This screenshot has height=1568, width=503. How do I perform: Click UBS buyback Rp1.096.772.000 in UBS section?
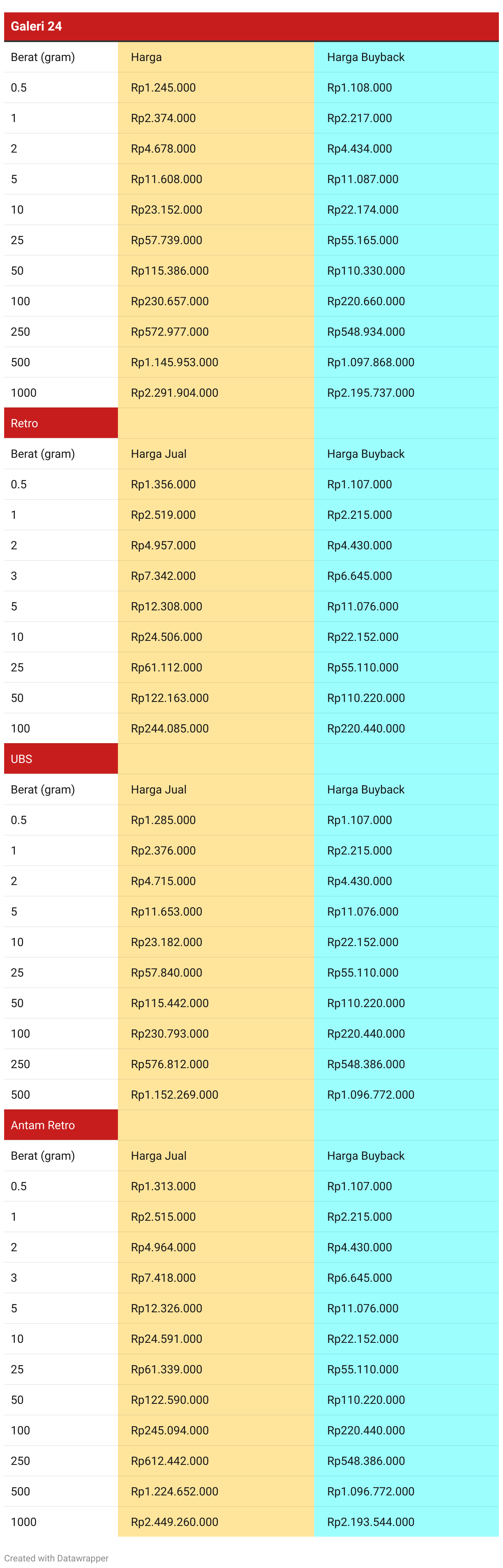tap(370, 1095)
